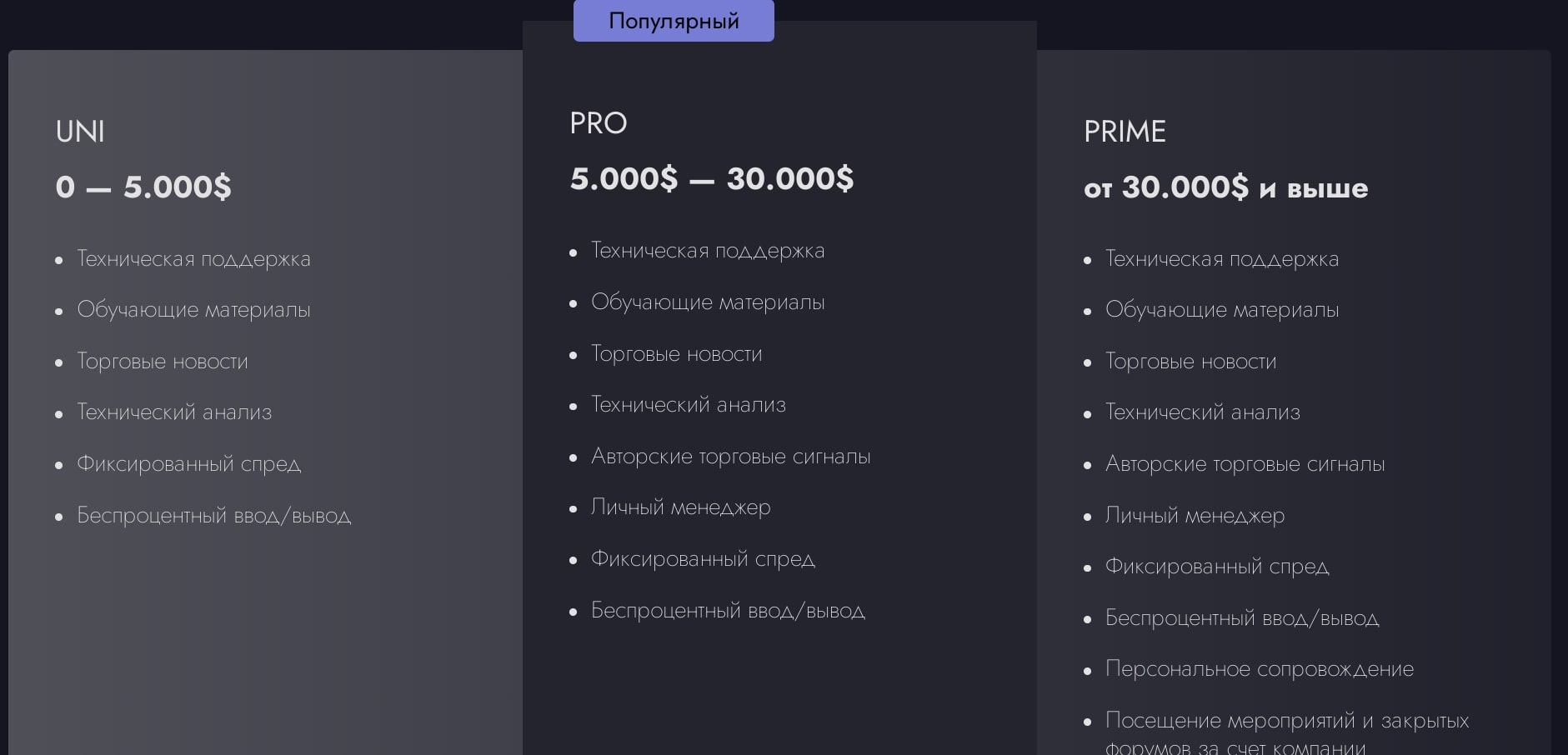Click Посещение мероприятий и закрытых форумов item

pos(1287,732)
